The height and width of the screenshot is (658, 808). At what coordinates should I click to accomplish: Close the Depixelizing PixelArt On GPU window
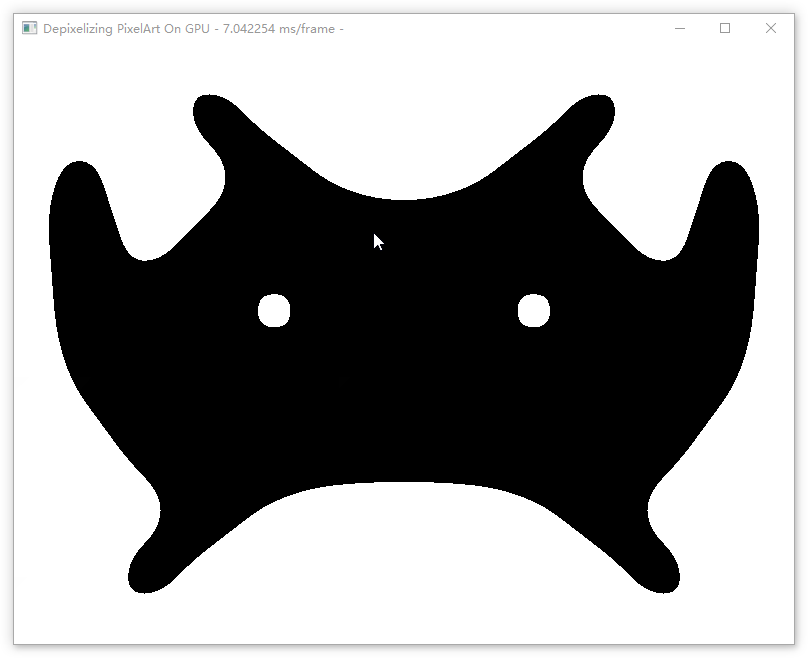(771, 28)
